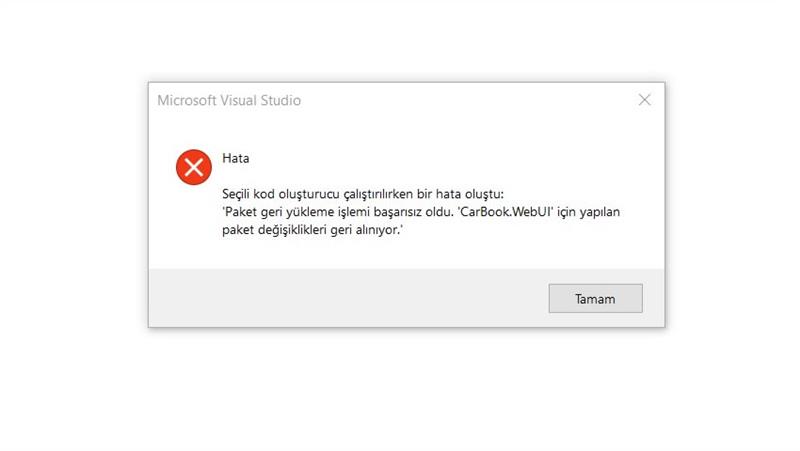Click the 'CarBook.WebUI' project name

pyautogui.click(x=505, y=212)
